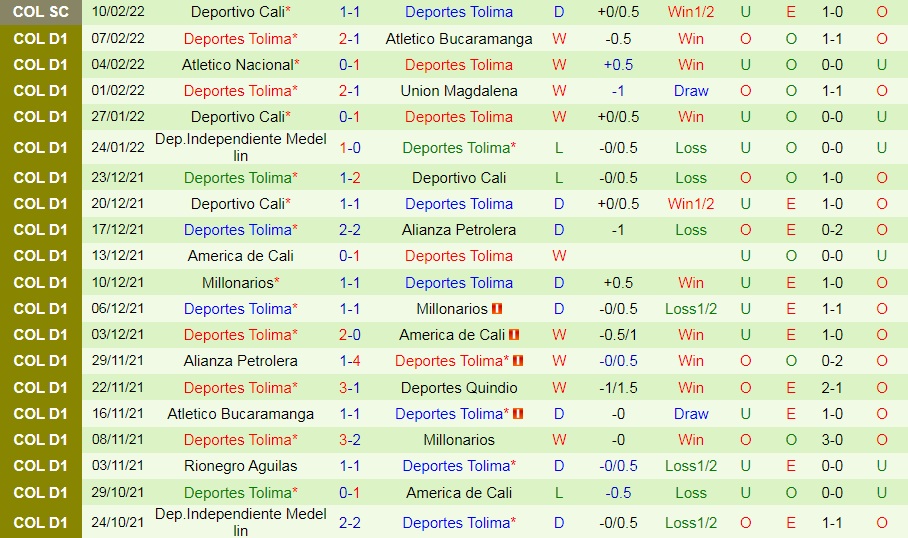Select the 10/02/22 date cell

pos(118,12)
